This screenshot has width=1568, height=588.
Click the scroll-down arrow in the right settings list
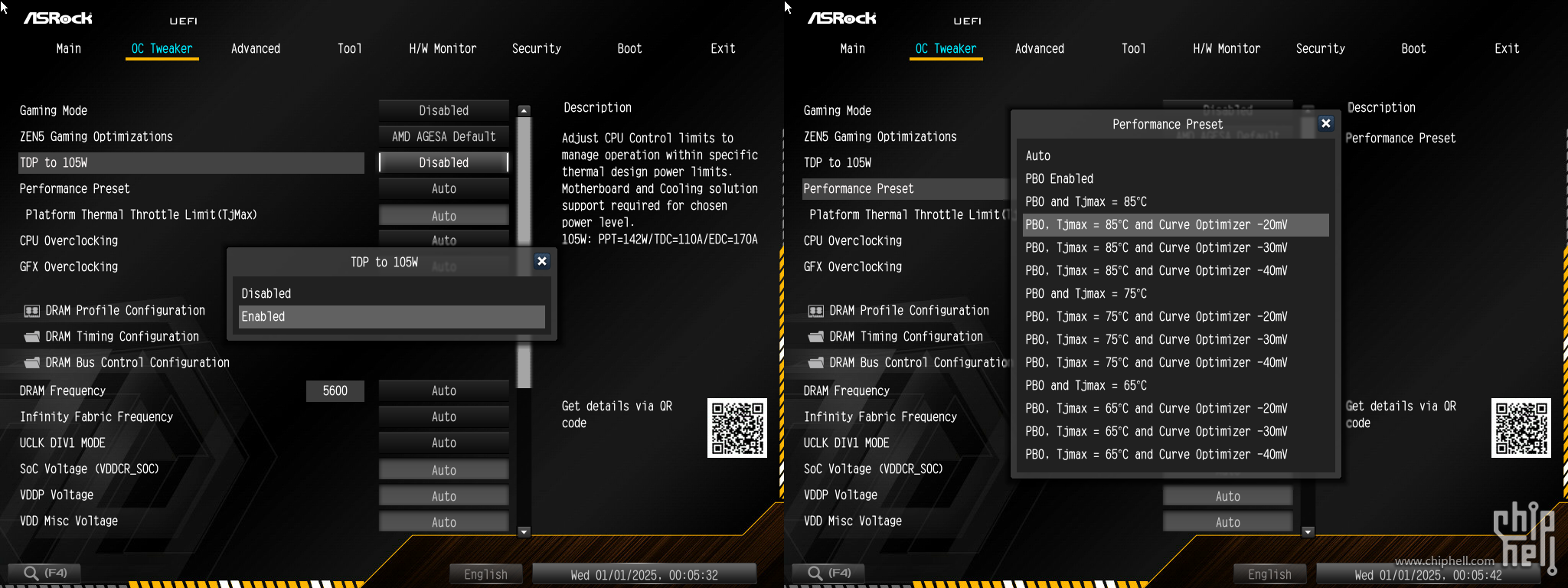point(1308,531)
